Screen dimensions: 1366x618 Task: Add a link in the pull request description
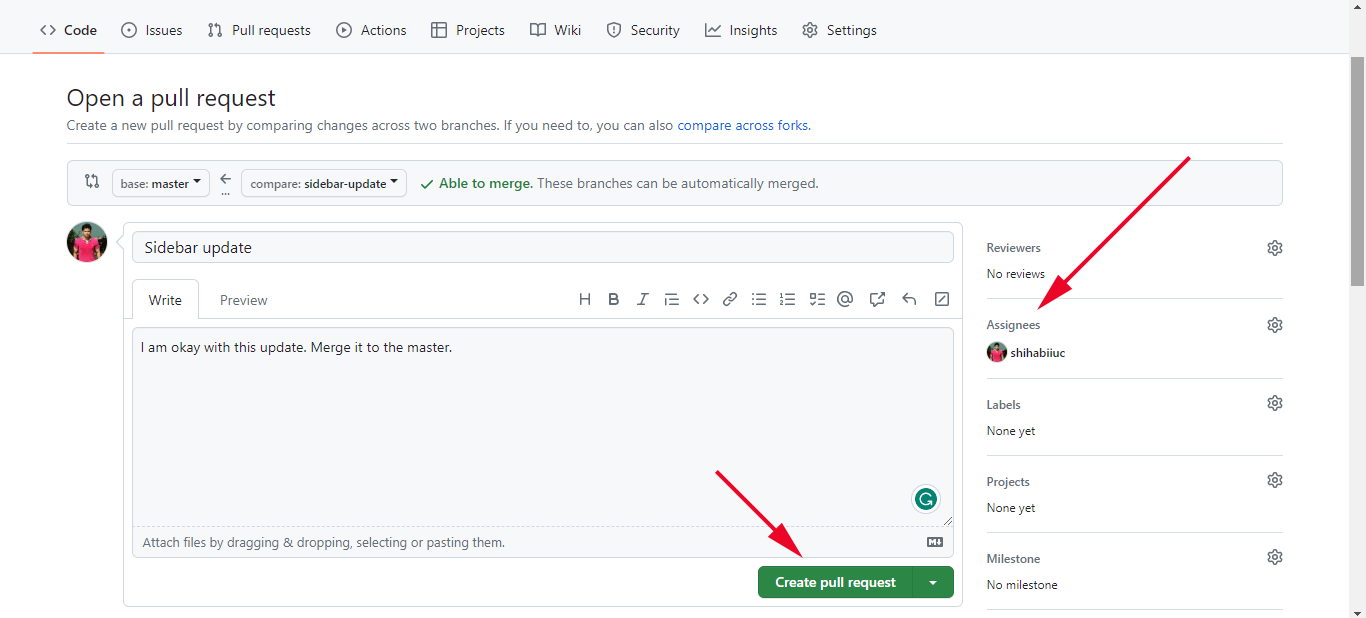coord(729,298)
